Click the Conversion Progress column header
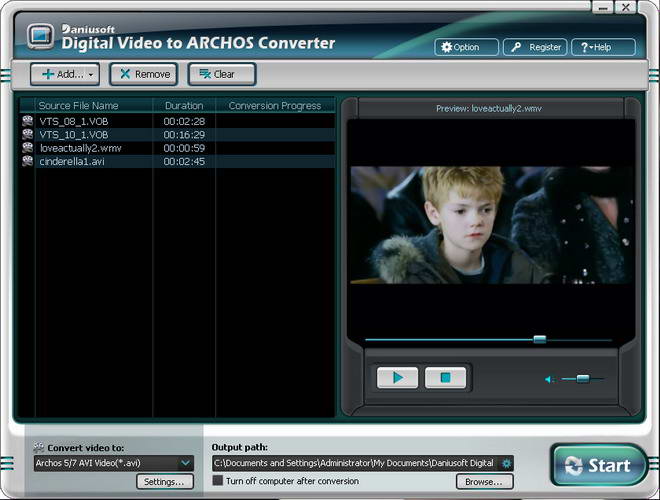Screen dimensions: 660x500 coord(275,106)
